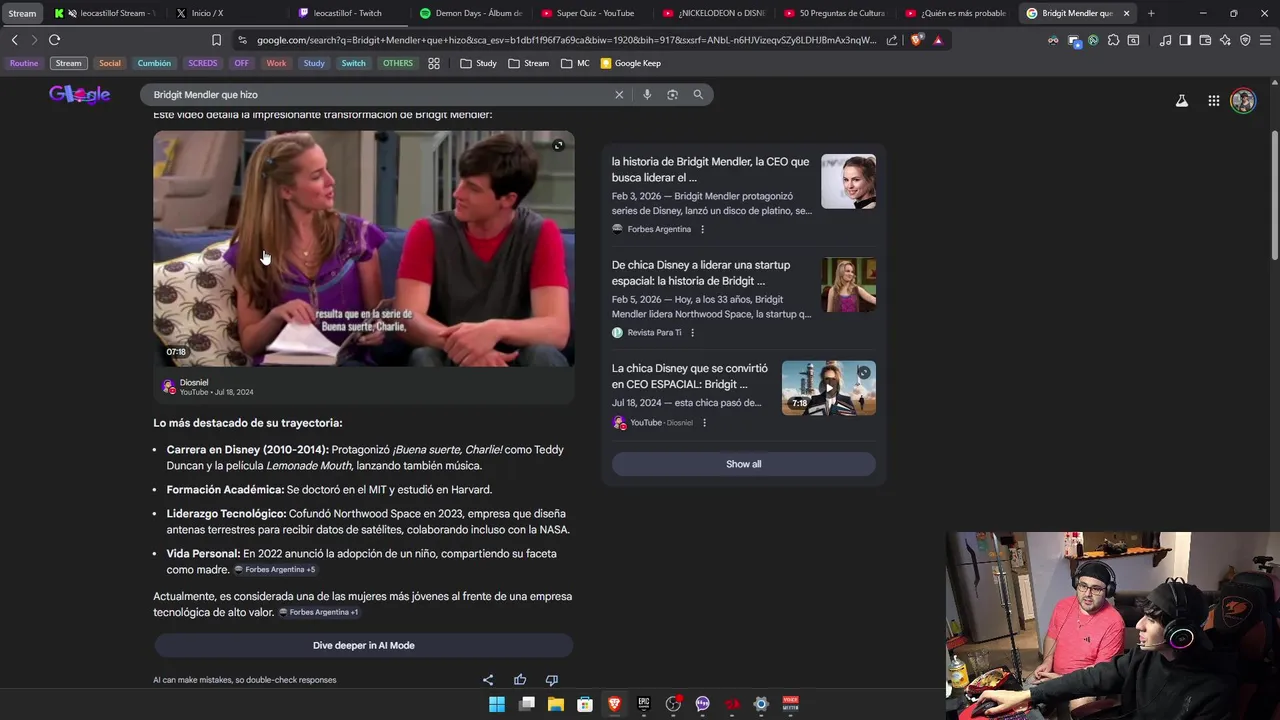Expand the Forbes Argentina +5 sources chip
This screenshot has width=1280, height=720.
(x=275, y=570)
